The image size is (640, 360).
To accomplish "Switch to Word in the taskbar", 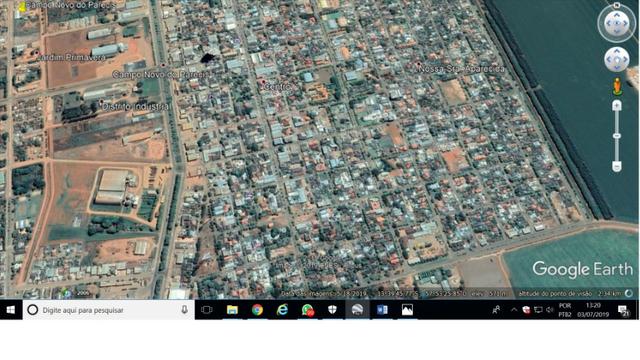I will click(x=382, y=310).
